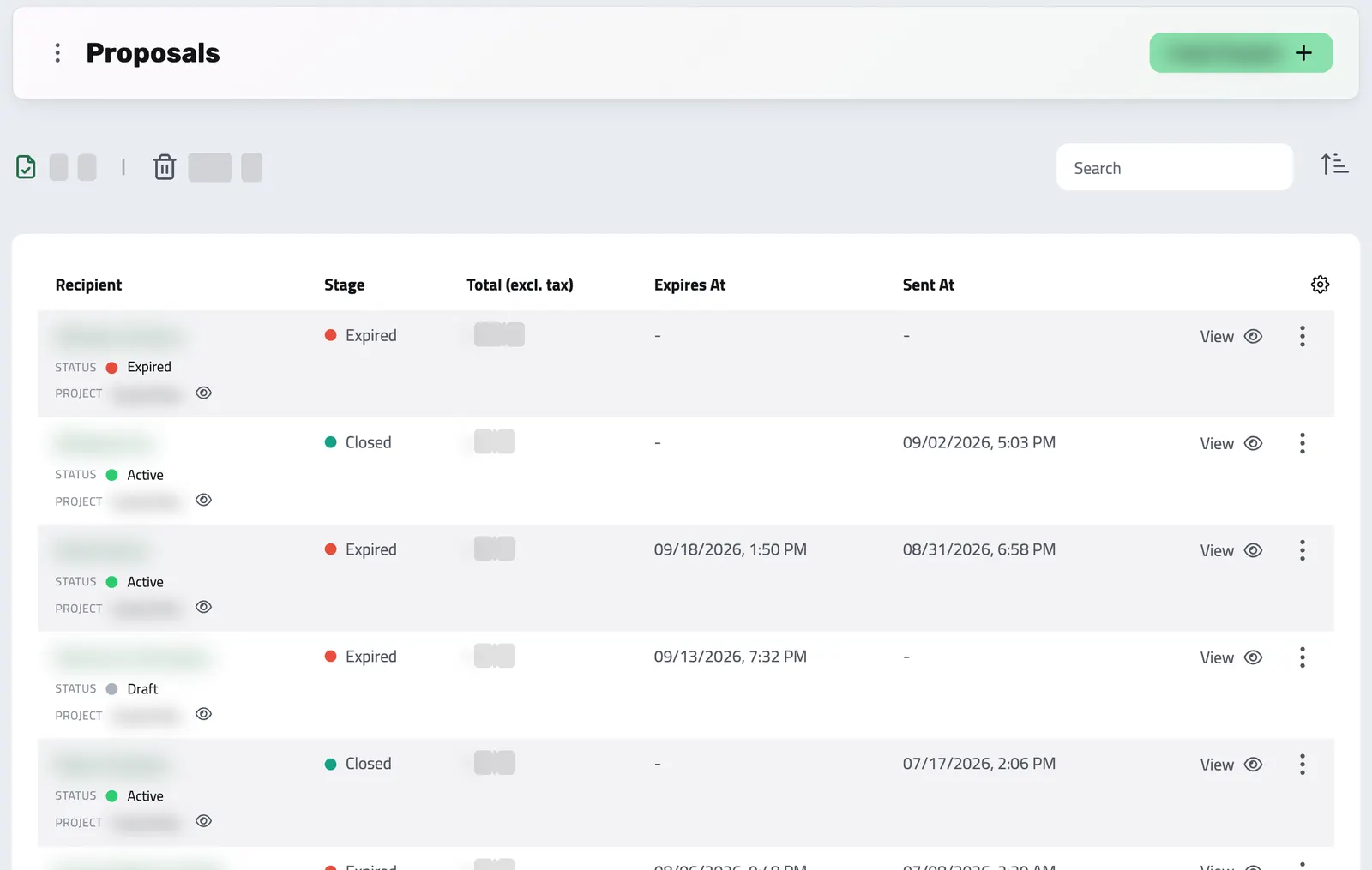Click the Draft status label
Screen dimensions: 1372x870
[x=142, y=689]
